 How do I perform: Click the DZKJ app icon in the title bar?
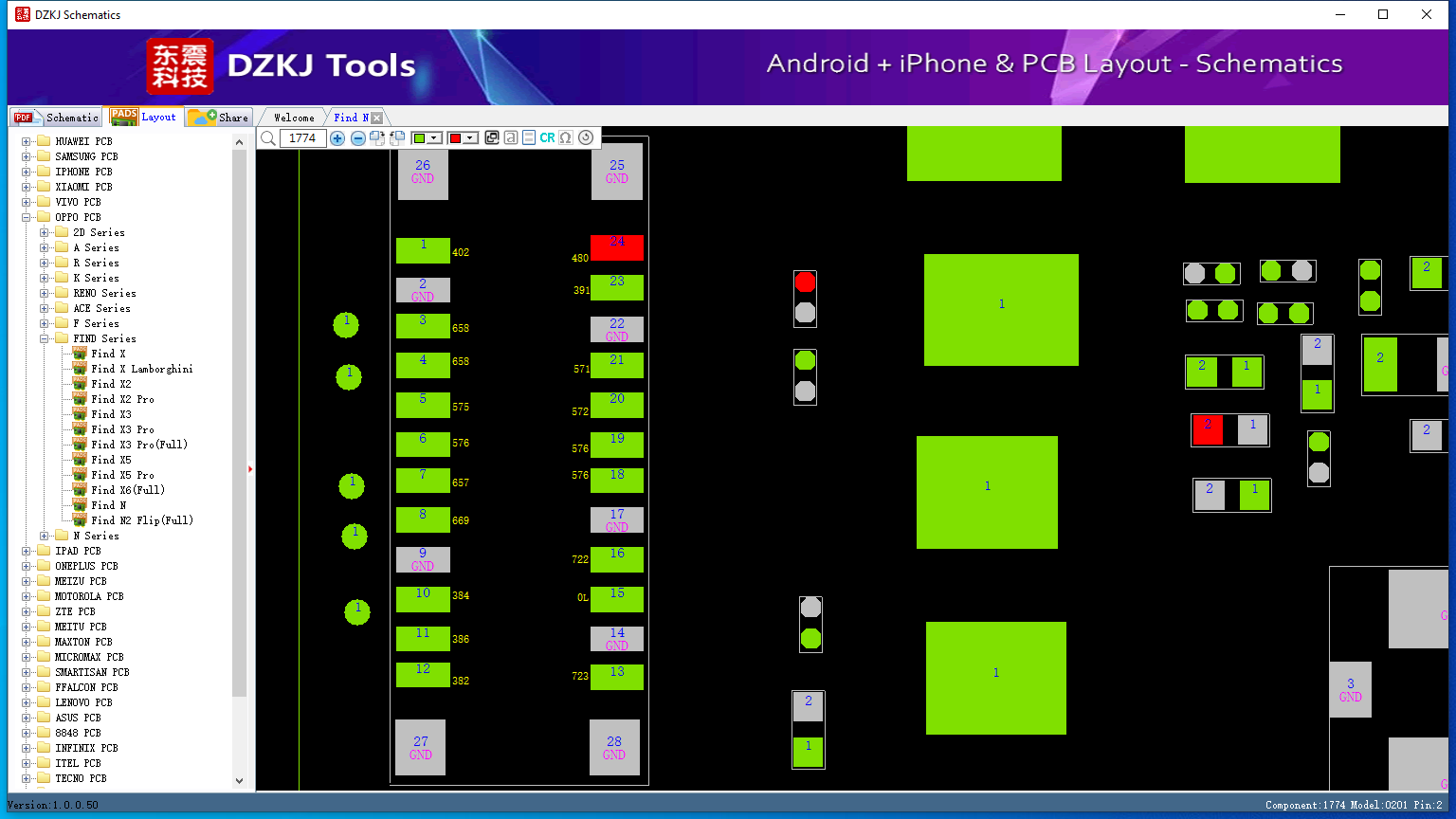tap(23, 14)
